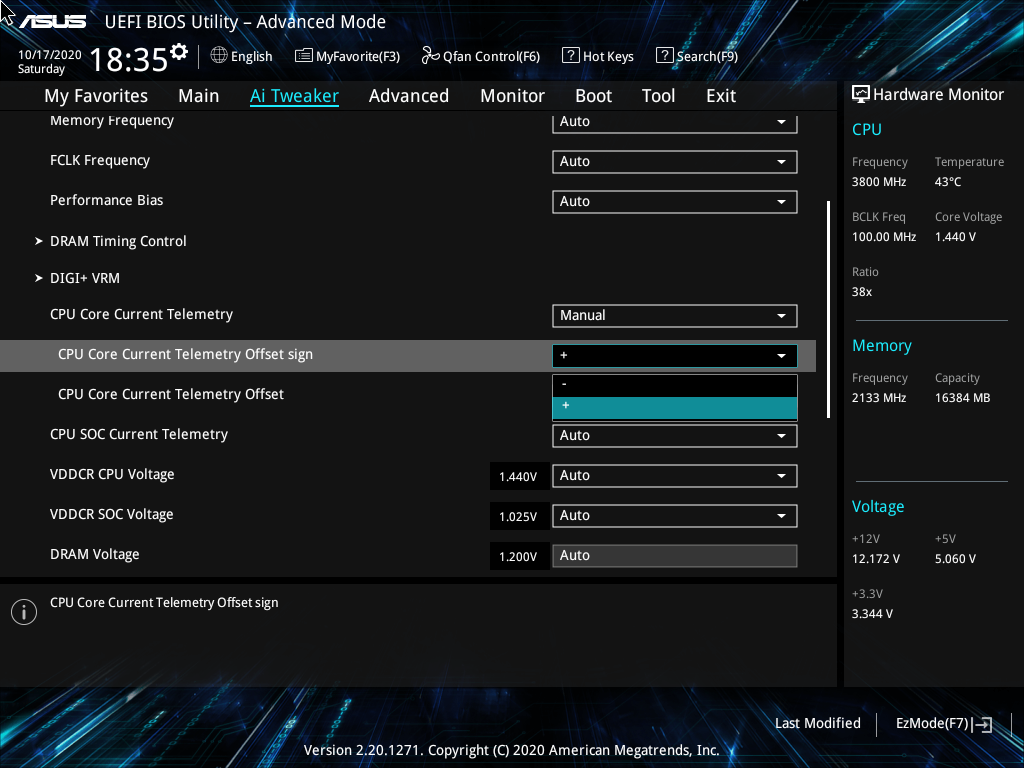Click the 3.344 V reading
The height and width of the screenshot is (768, 1024).
872,614
